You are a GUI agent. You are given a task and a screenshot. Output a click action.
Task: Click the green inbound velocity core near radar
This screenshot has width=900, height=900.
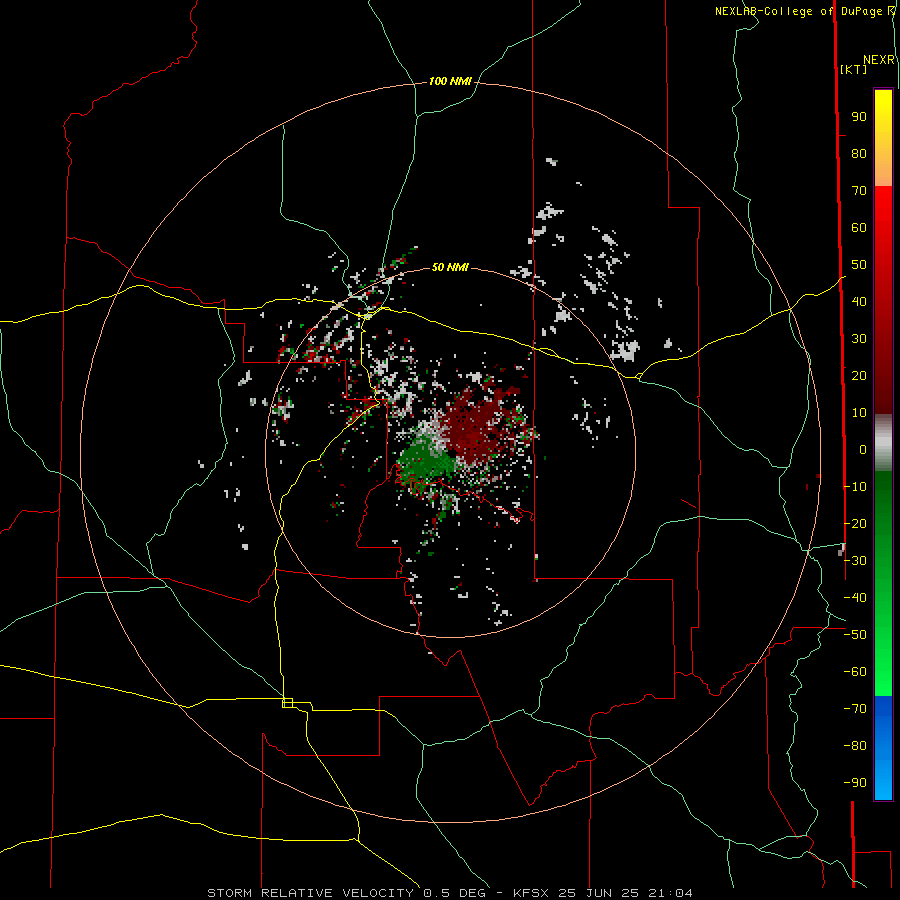point(425,462)
